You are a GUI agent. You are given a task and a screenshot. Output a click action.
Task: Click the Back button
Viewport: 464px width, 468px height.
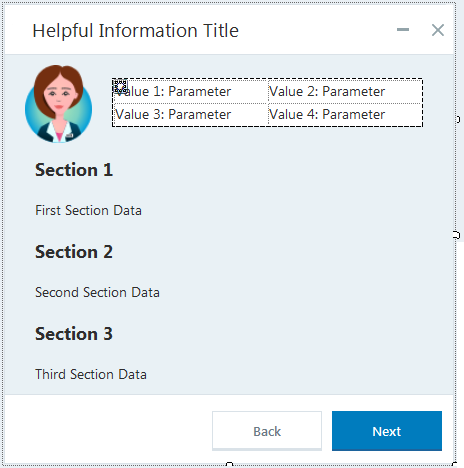click(x=267, y=431)
